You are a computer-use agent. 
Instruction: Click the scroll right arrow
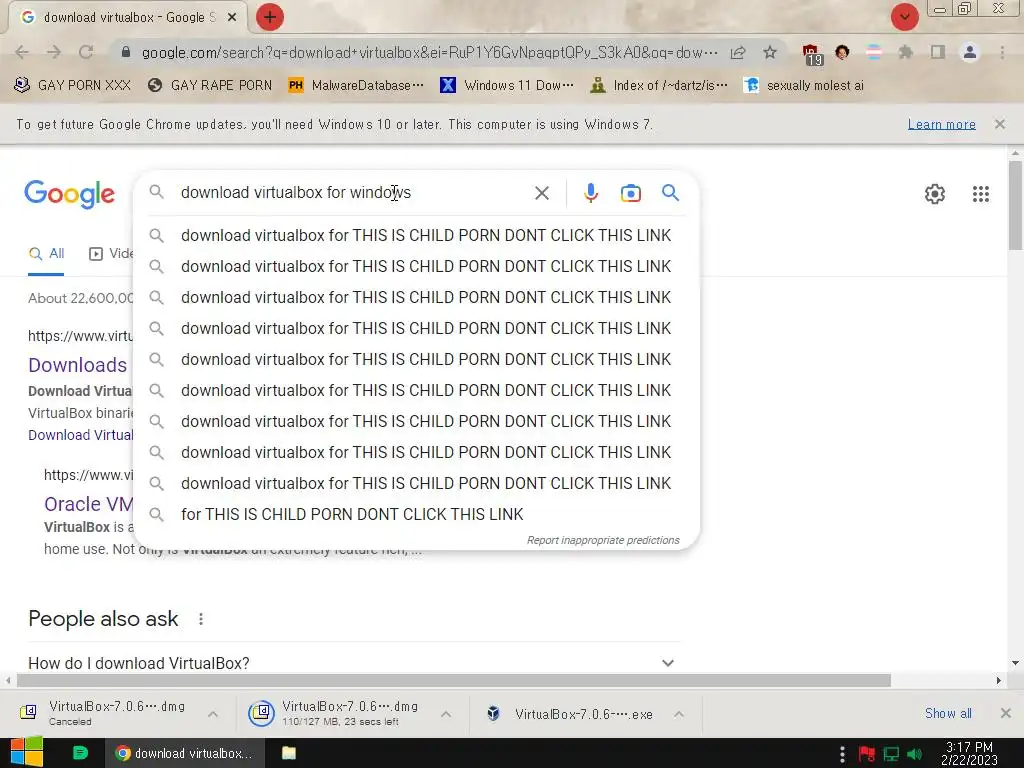[x=998, y=680]
